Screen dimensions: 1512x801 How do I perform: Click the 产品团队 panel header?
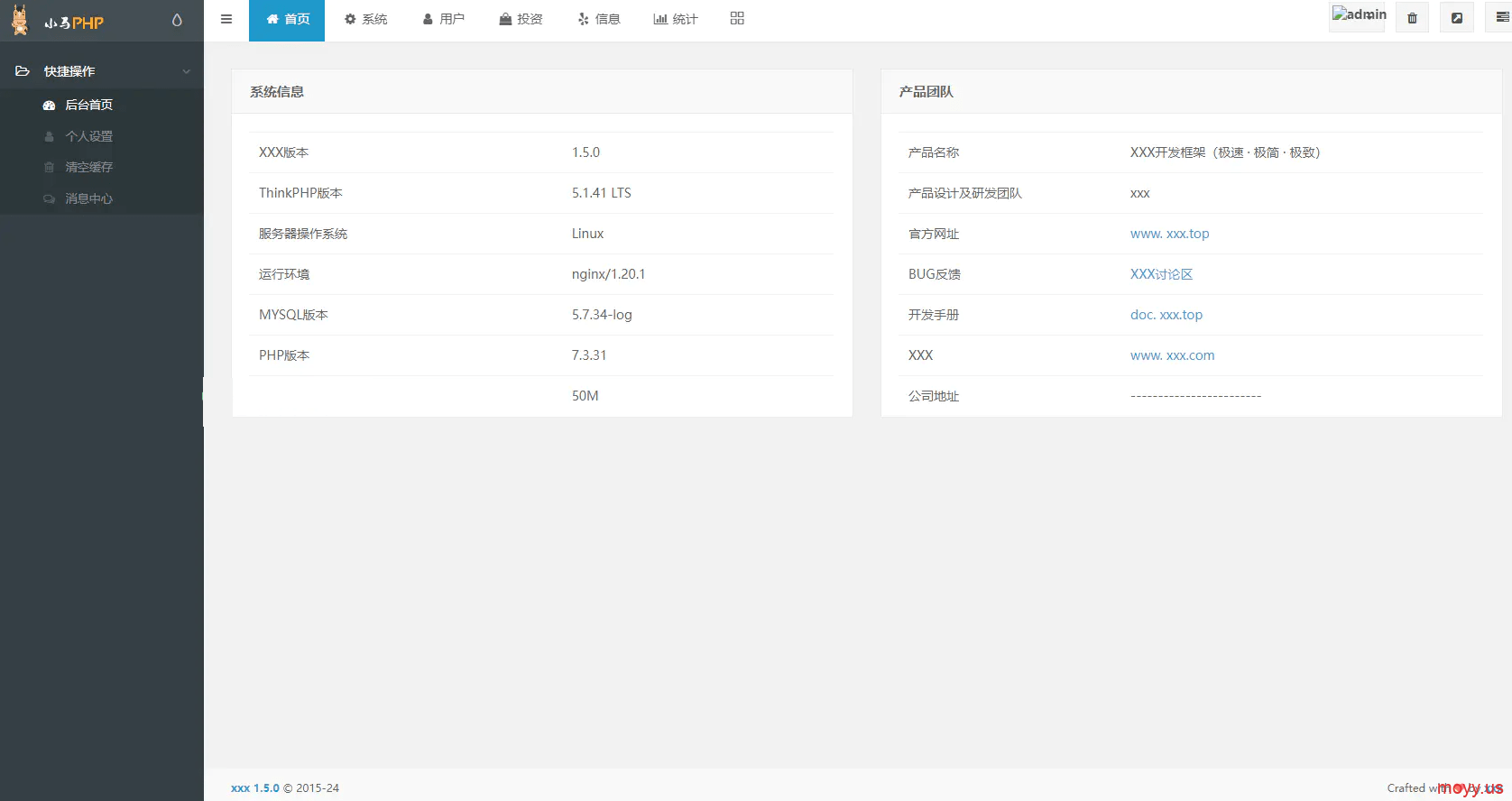click(1192, 92)
